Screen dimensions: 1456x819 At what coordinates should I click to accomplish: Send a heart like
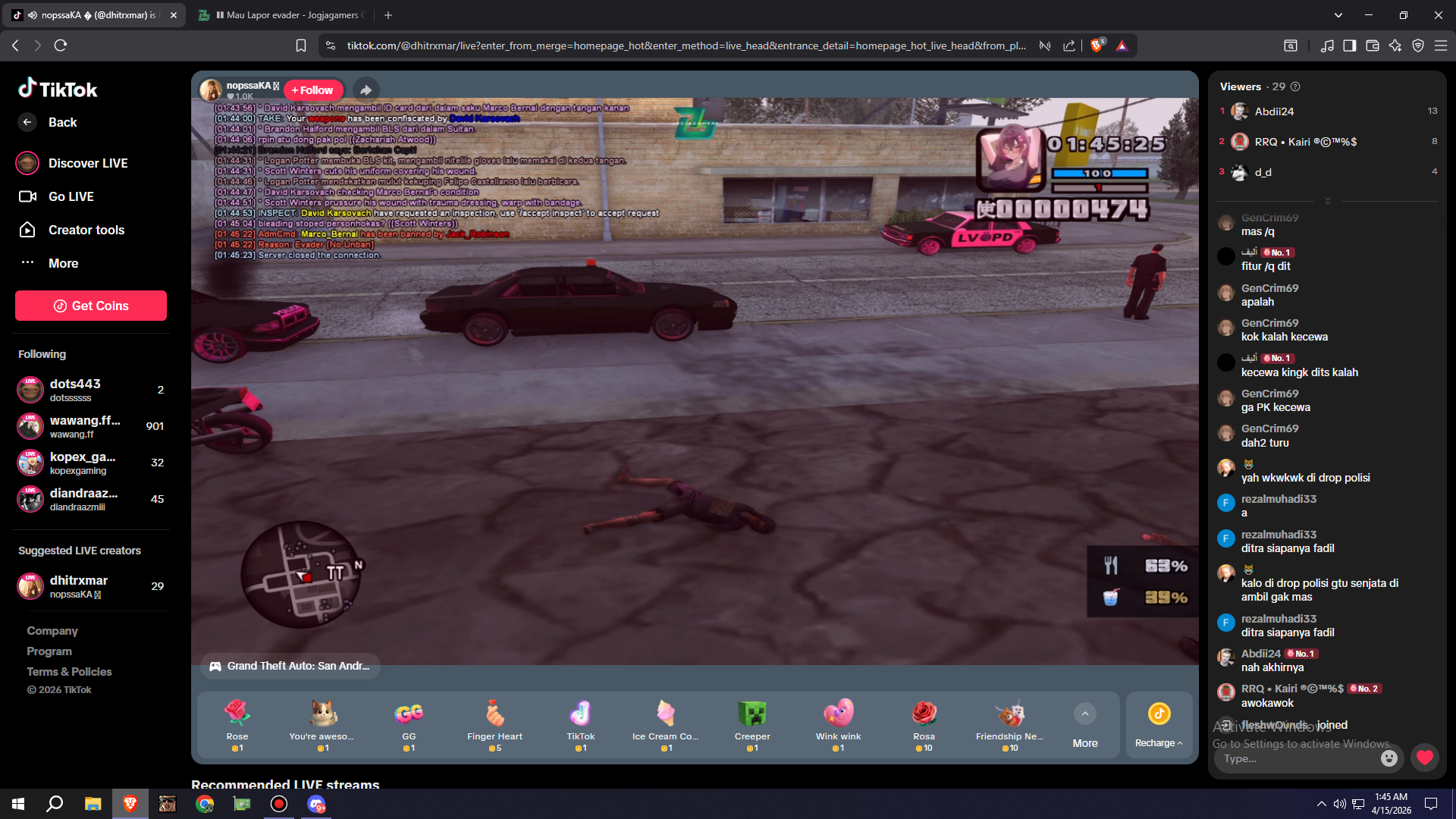[1425, 758]
